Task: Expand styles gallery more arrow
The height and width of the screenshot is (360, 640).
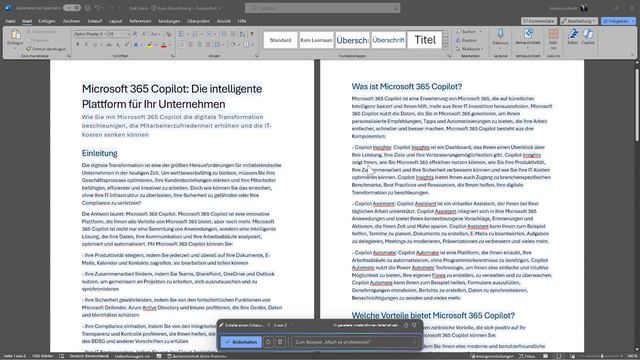Action: point(446,47)
